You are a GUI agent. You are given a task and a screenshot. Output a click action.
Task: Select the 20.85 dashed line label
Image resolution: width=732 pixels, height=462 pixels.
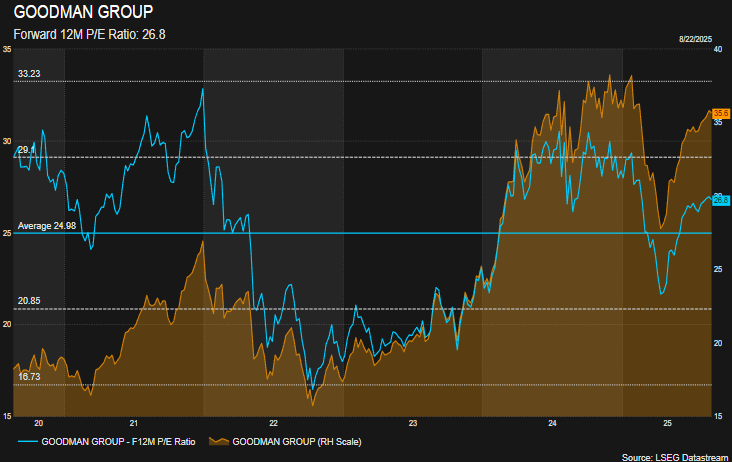point(30,301)
